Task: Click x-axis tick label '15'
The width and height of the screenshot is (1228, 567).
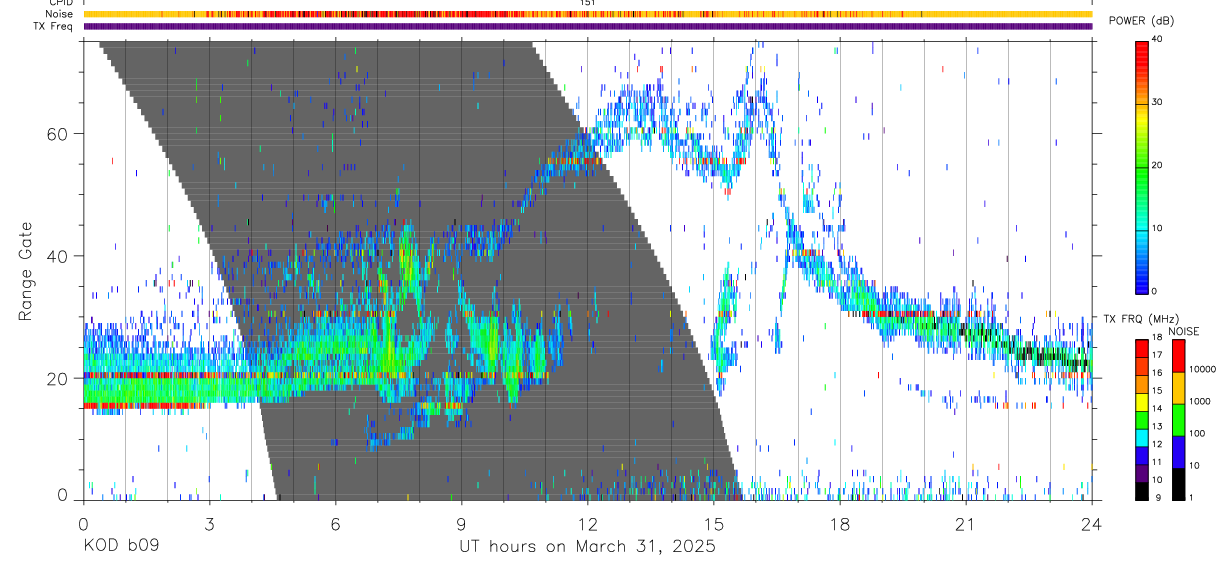Action: [x=713, y=524]
